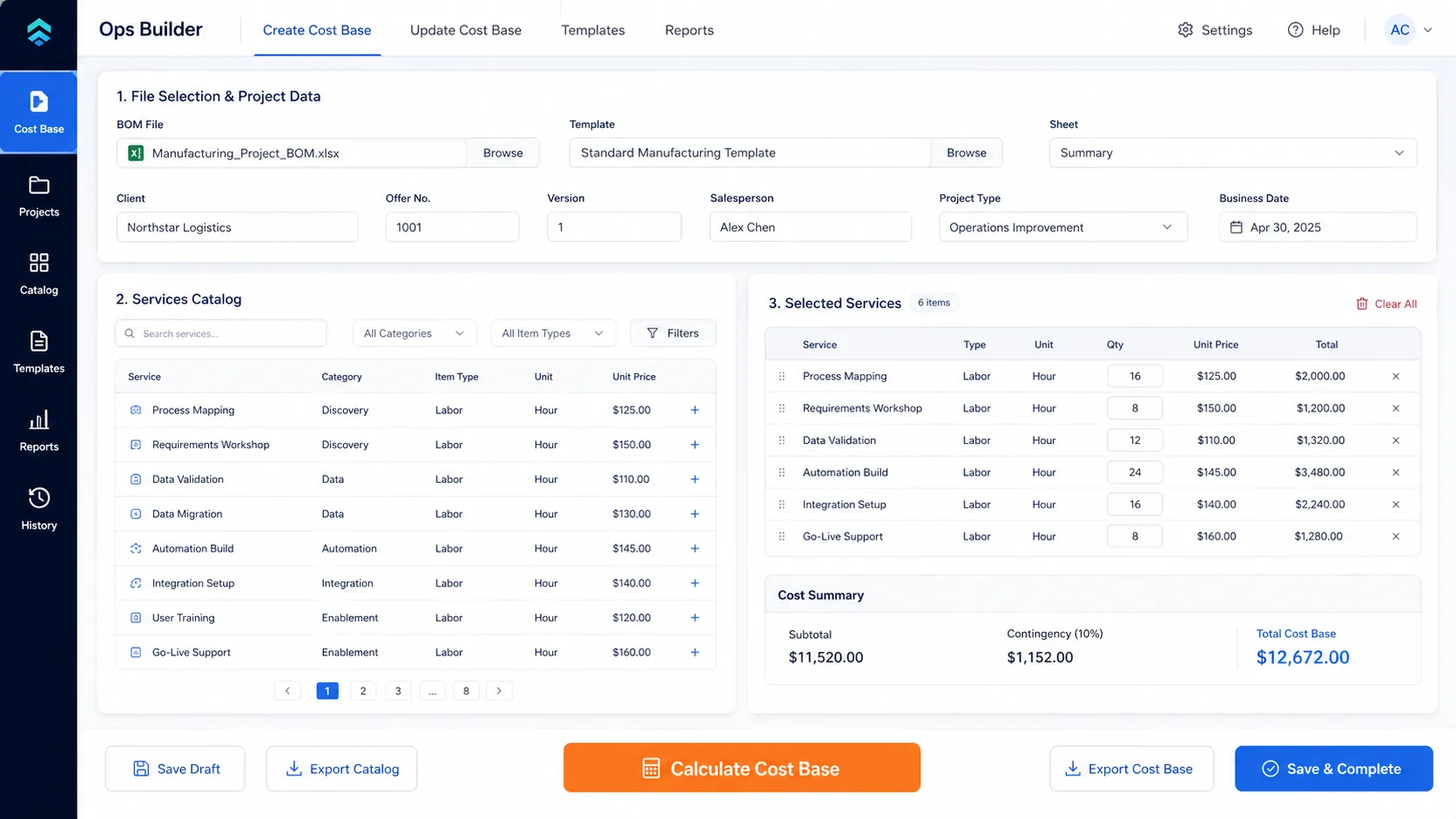Go to previous catalog page arrow
Viewport: 1456px width, 819px height.
[287, 691]
